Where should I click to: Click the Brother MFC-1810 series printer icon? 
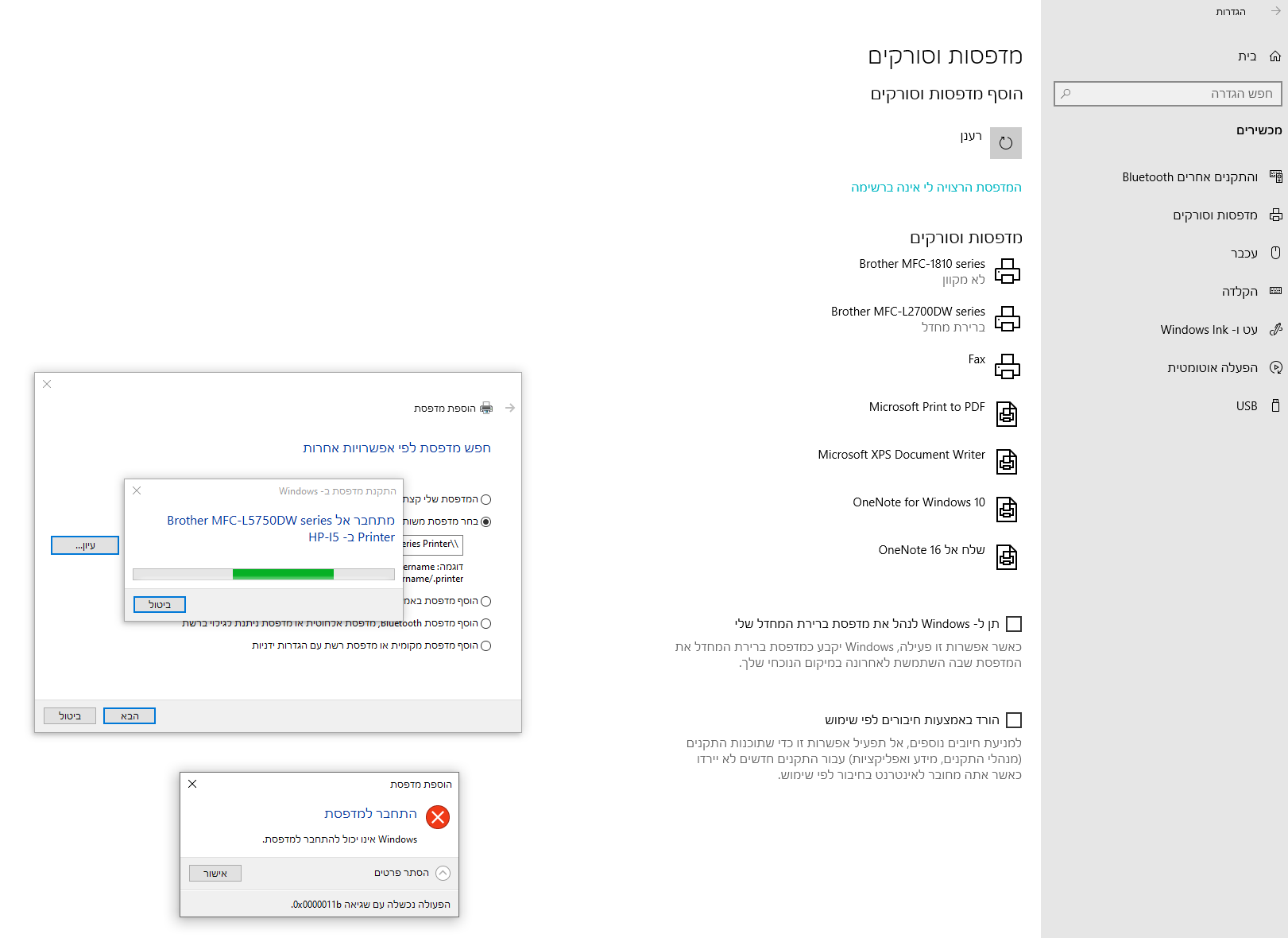[1008, 271]
